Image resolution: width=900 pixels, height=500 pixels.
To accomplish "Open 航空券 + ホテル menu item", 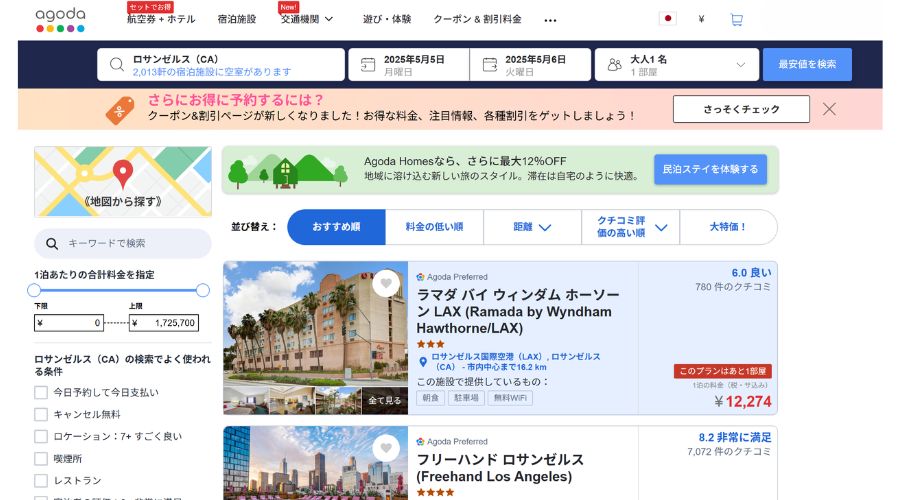I will (161, 19).
